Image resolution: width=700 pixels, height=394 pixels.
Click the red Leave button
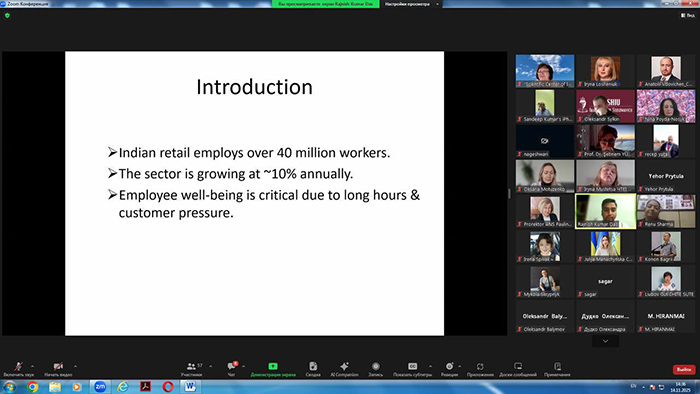(x=684, y=369)
